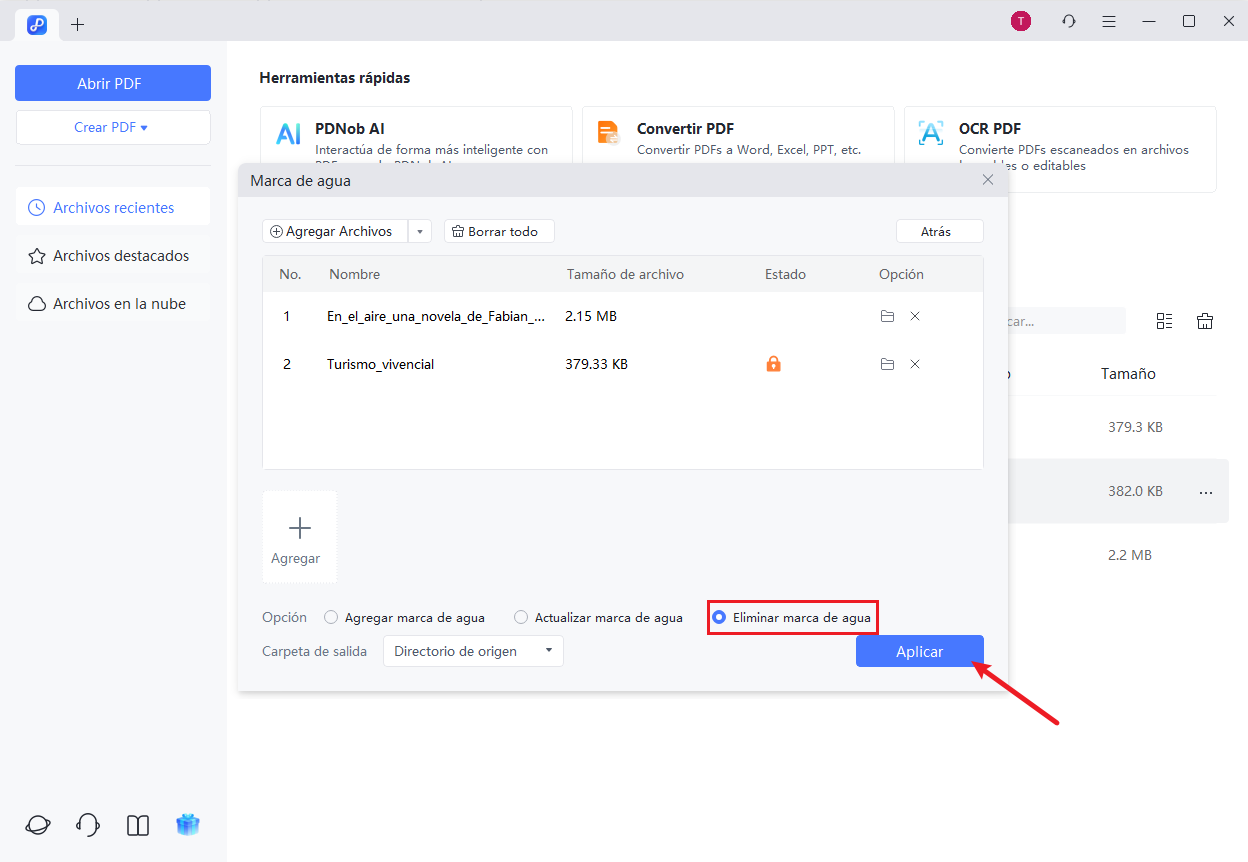
Task: Click the globe language icon
Action: (37, 825)
